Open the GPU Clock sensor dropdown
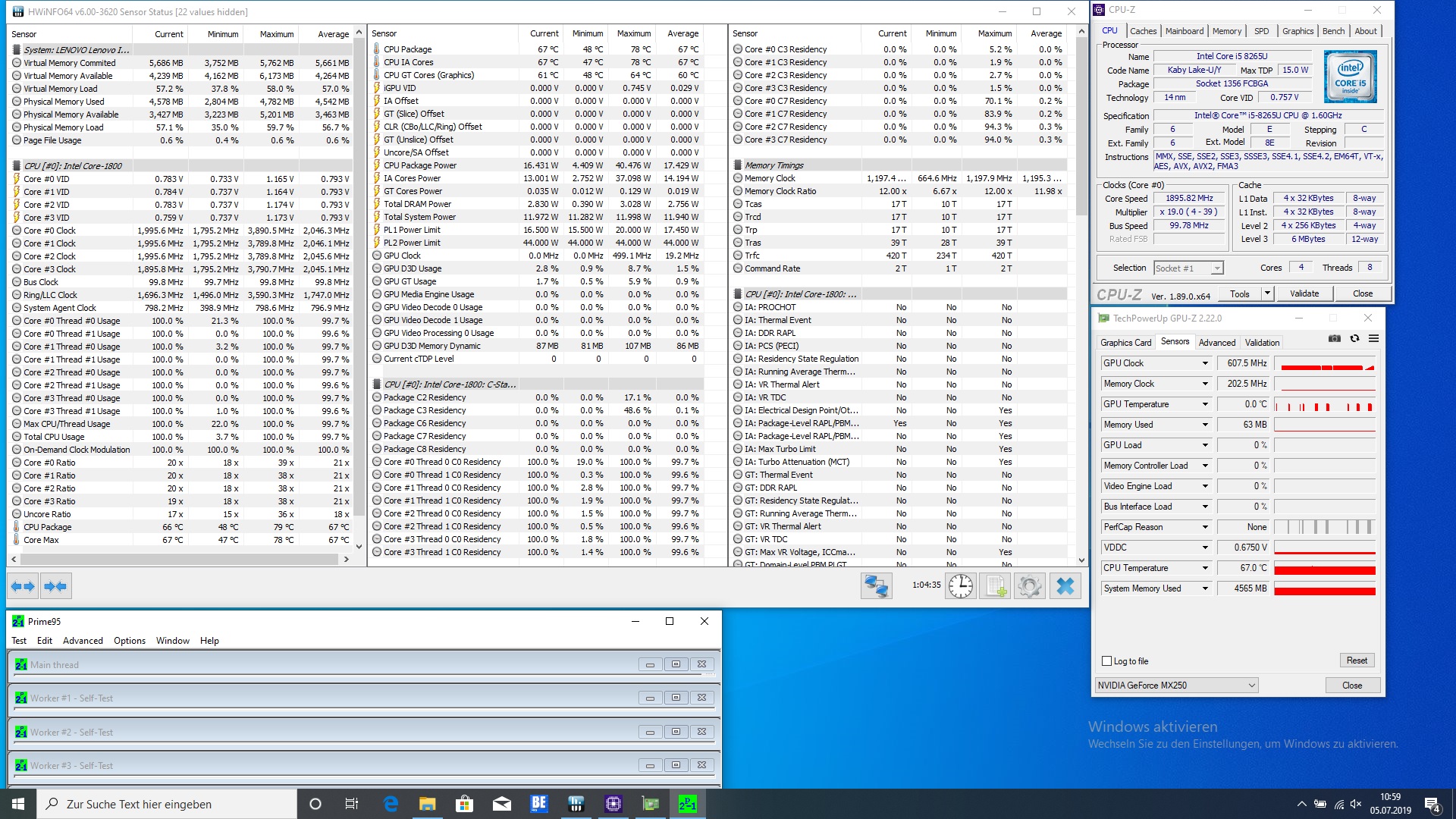 click(x=1205, y=363)
